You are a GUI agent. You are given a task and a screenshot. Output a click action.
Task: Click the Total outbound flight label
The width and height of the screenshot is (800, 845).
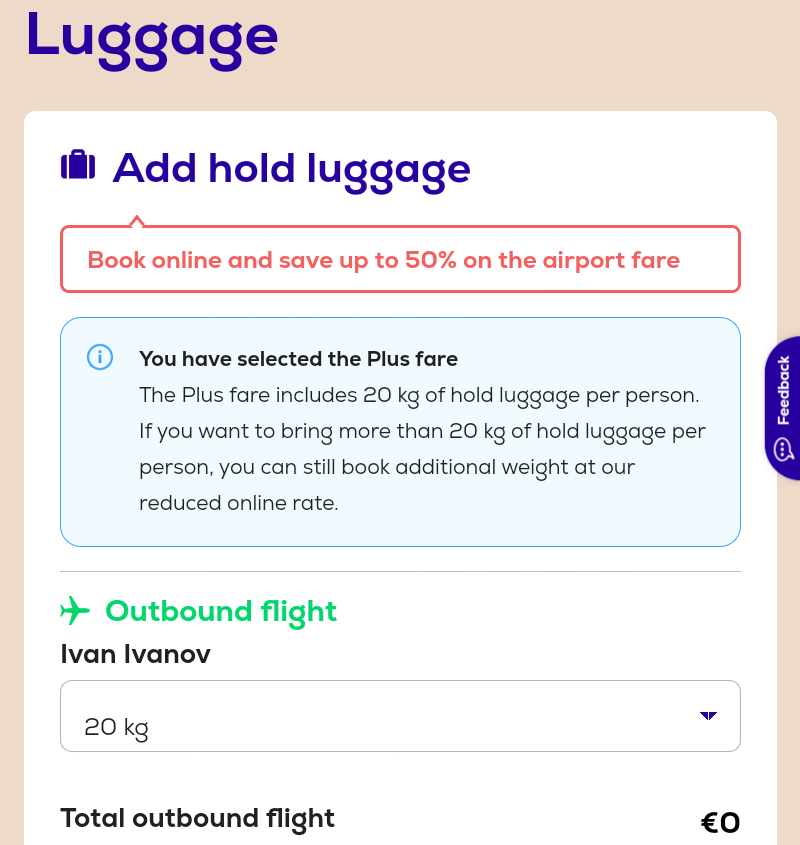197,819
